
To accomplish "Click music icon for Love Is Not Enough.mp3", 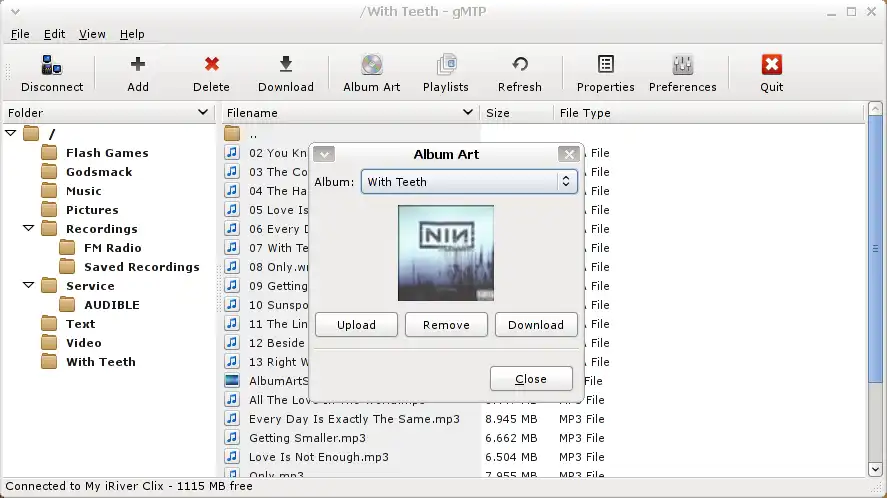I will point(232,456).
